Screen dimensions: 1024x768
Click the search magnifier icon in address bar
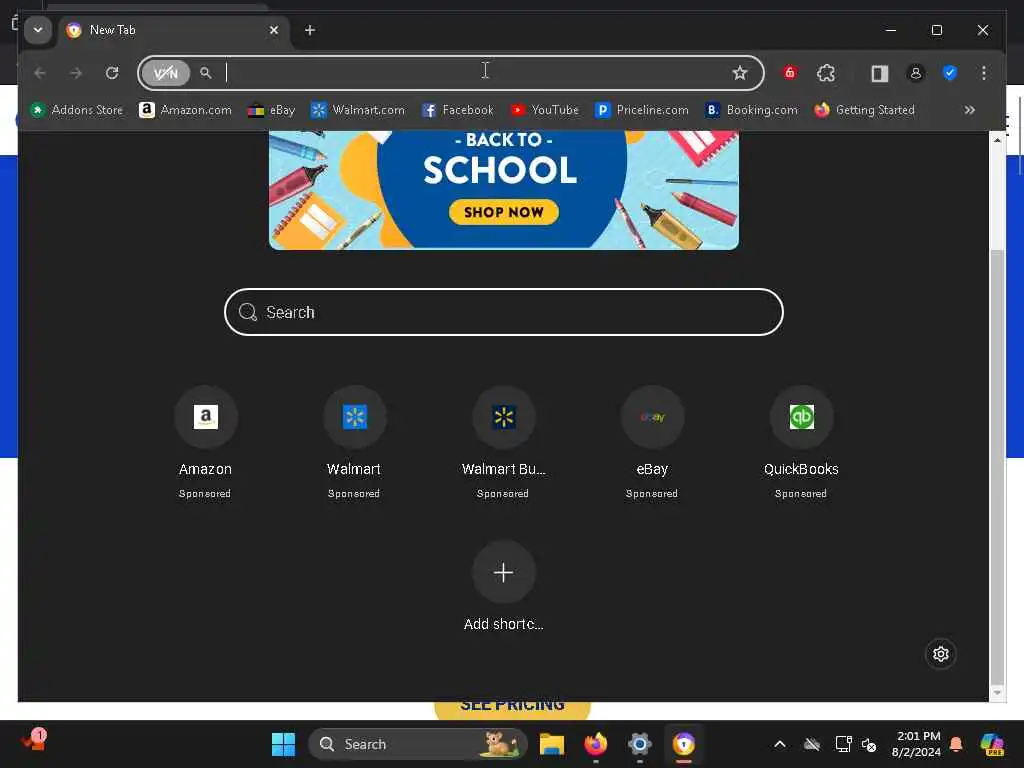(206, 73)
